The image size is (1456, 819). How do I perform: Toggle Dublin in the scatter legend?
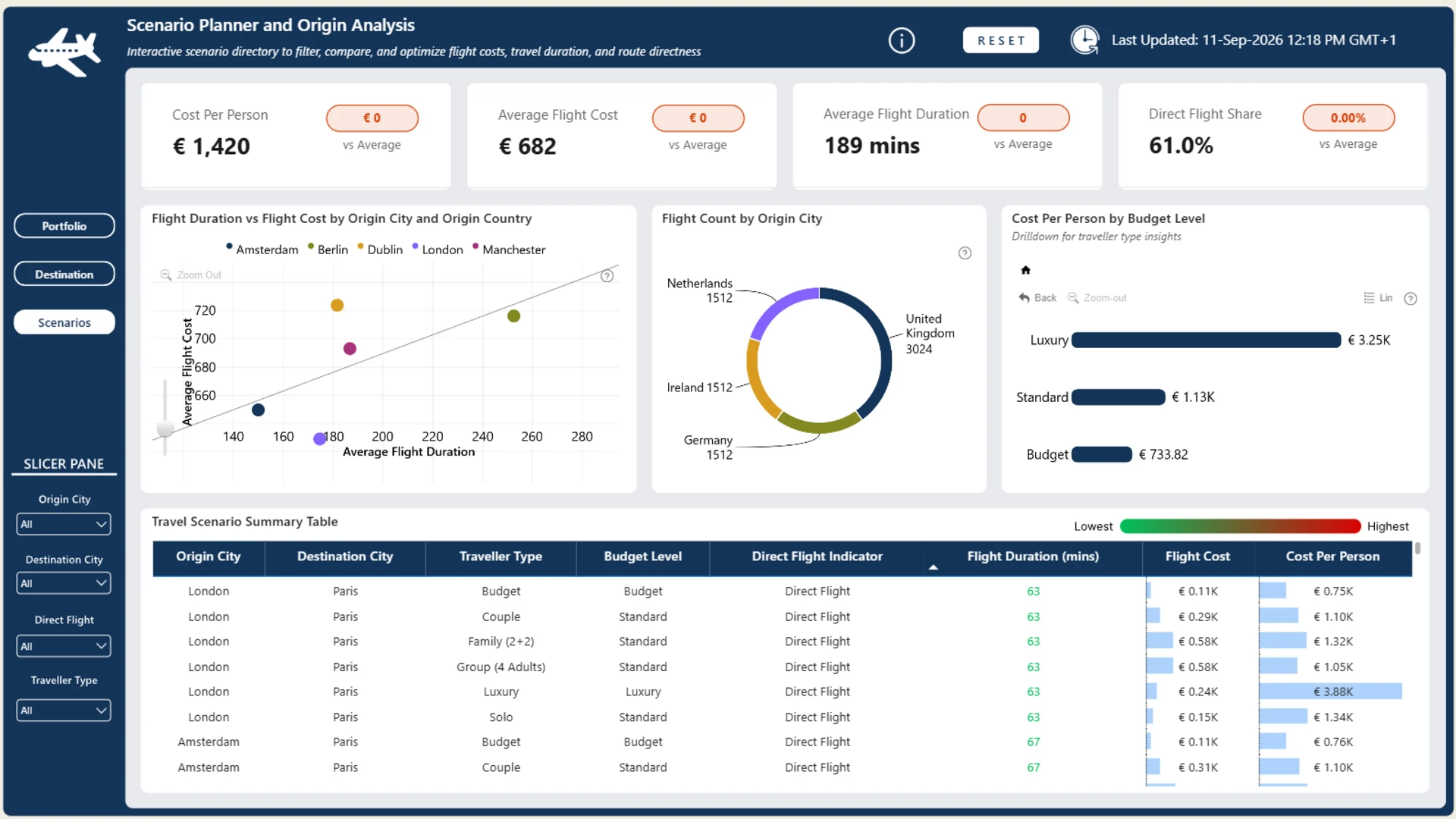pyautogui.click(x=380, y=249)
